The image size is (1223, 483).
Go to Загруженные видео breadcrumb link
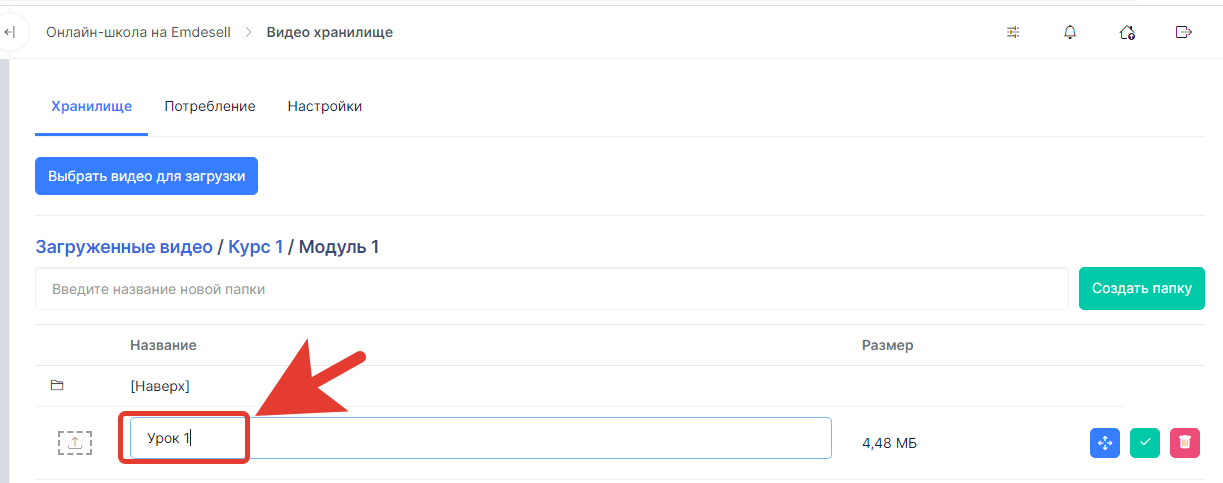tap(124, 246)
